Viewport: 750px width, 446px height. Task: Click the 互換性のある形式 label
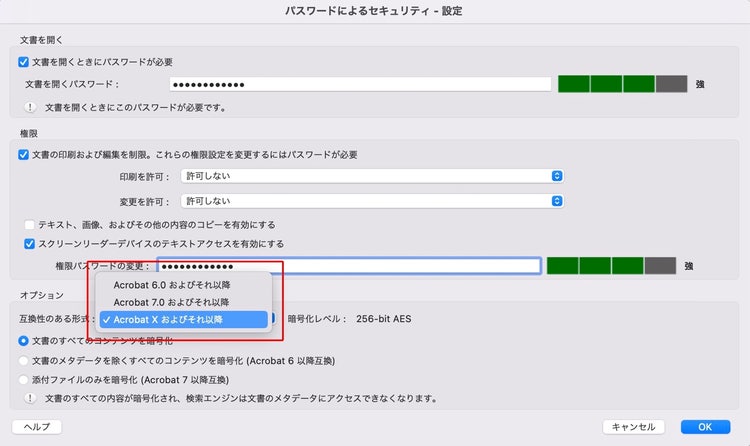(57, 319)
